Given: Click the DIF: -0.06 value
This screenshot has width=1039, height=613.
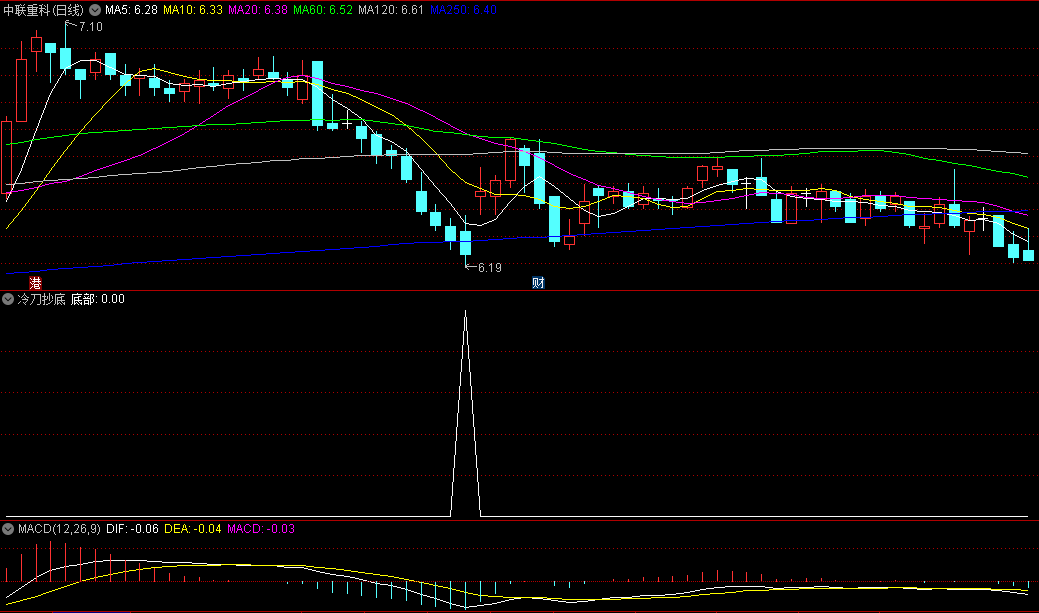Looking at the screenshot, I should click(133, 529).
